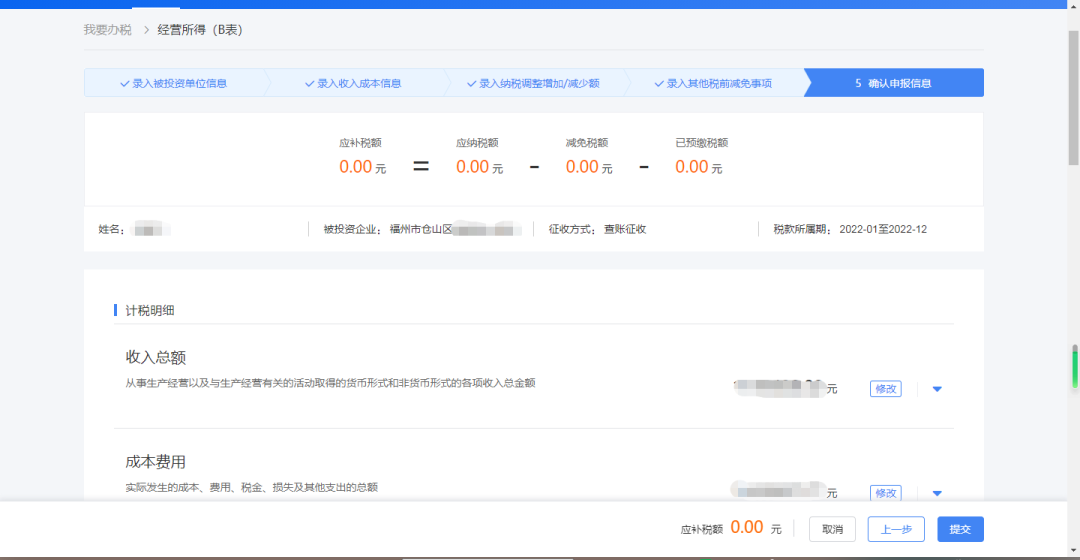This screenshot has width=1080, height=560.
Task: Click the 已预缴税额 amount in formula
Action: [692, 167]
